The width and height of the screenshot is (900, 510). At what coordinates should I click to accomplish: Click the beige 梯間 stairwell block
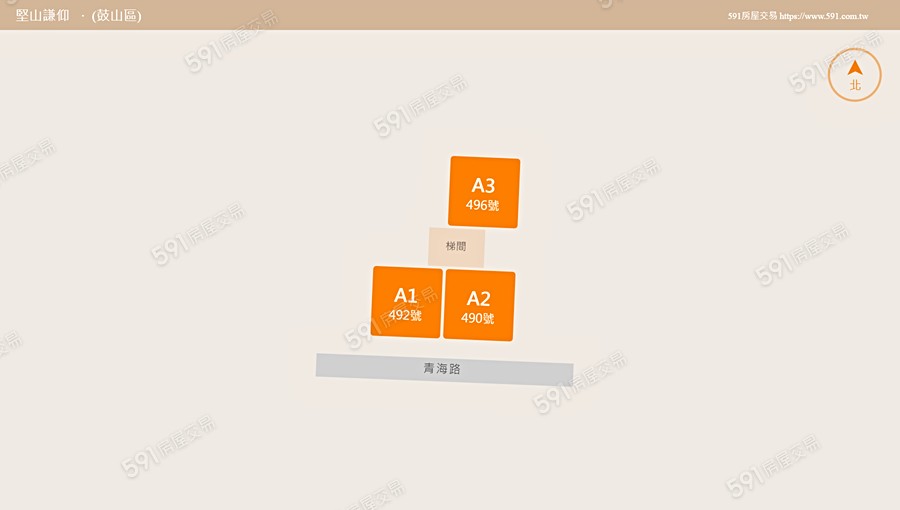(x=456, y=247)
